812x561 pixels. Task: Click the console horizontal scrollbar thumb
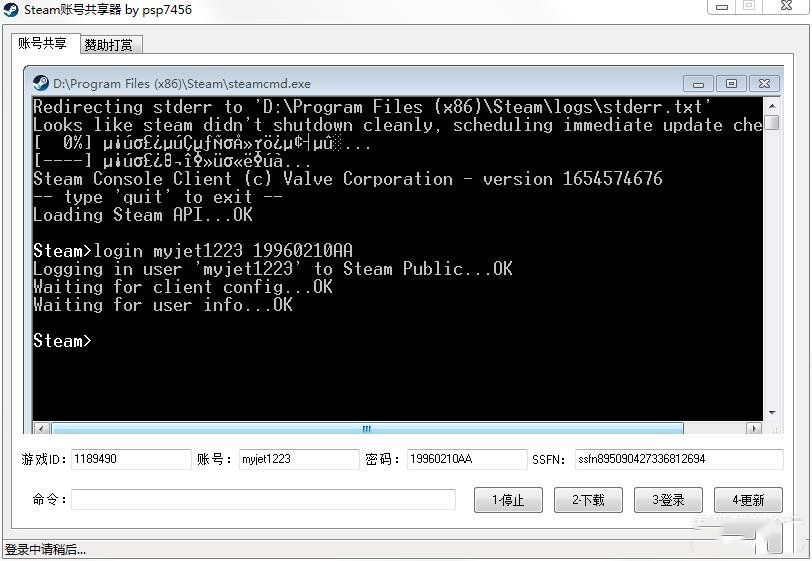[x=367, y=428]
